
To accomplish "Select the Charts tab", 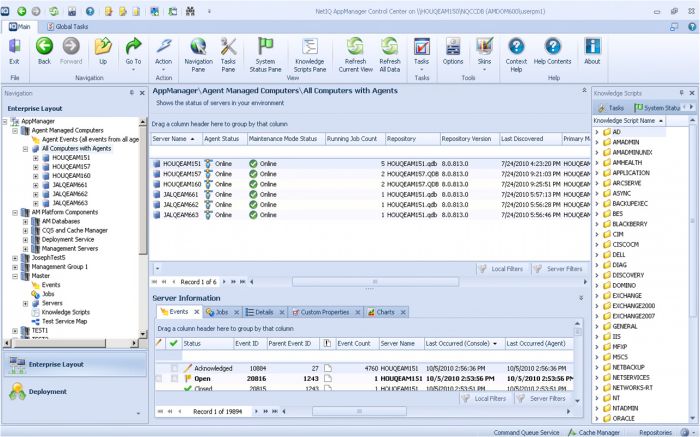I will pyautogui.click(x=385, y=312).
